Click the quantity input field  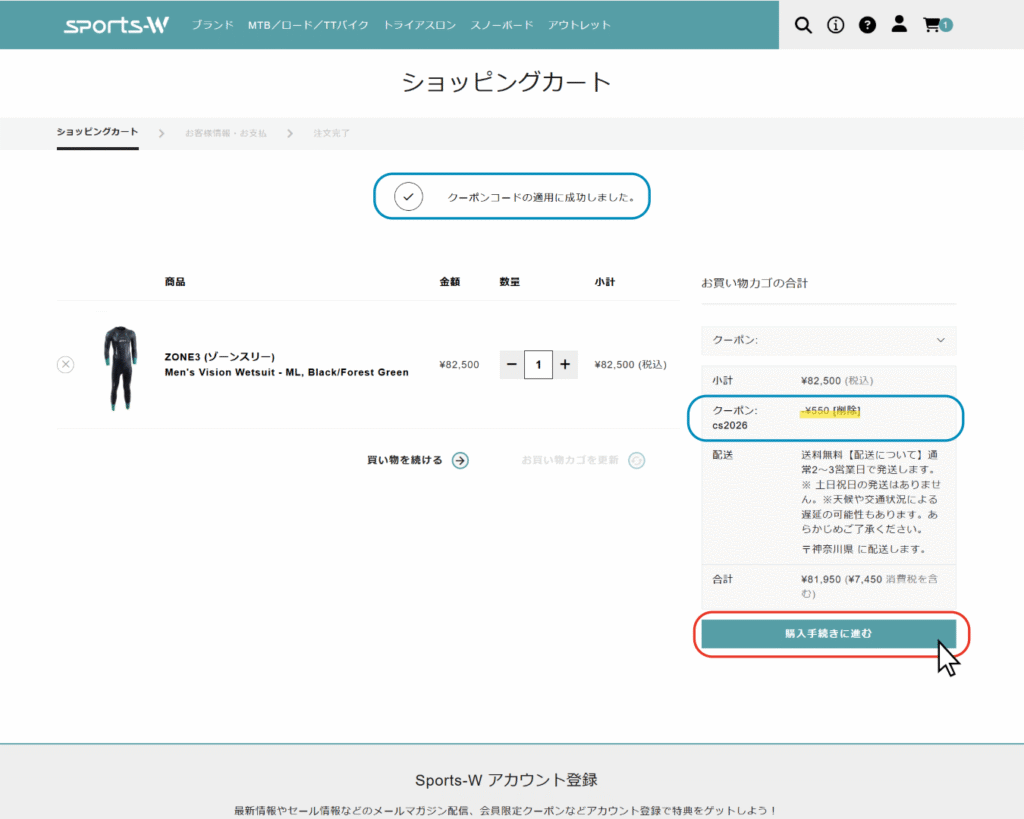[538, 365]
